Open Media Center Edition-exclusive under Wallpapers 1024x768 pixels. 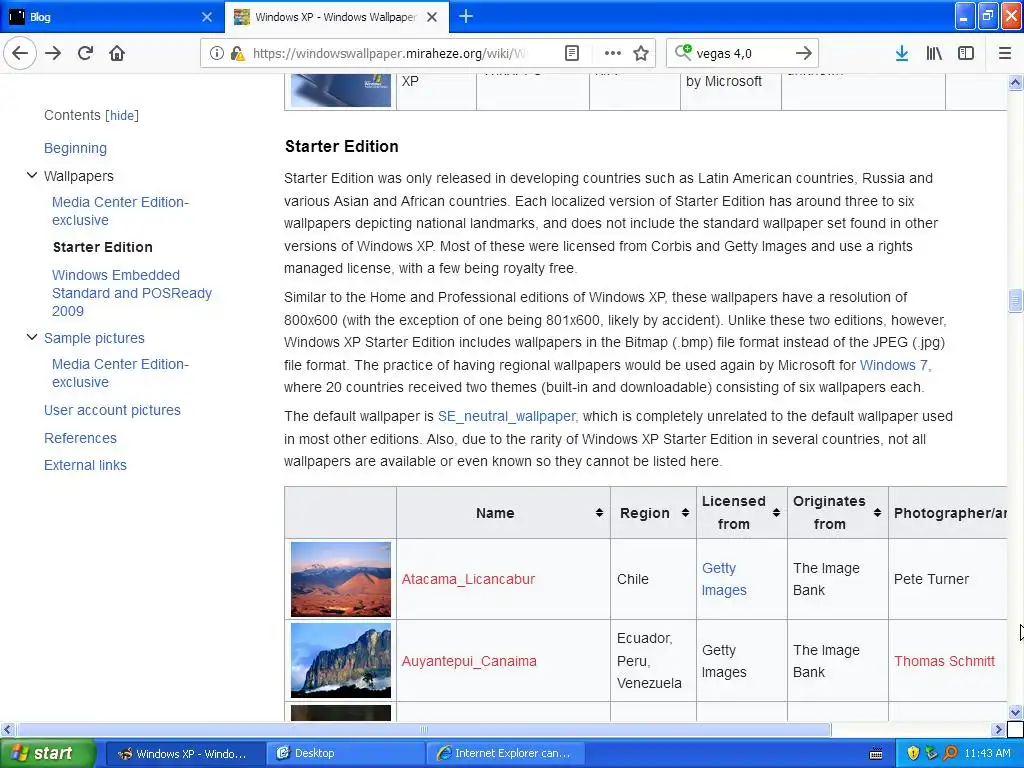tap(120, 211)
